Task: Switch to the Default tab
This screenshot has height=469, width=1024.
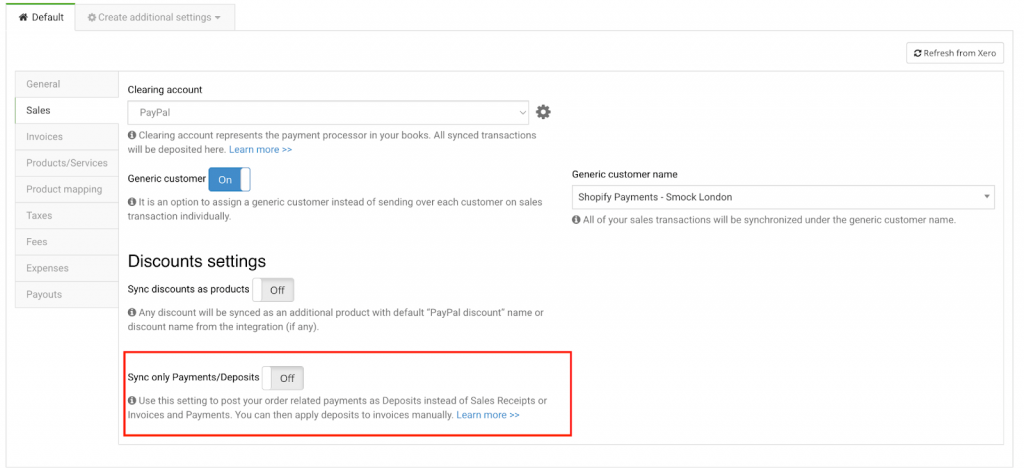Action: tap(41, 17)
